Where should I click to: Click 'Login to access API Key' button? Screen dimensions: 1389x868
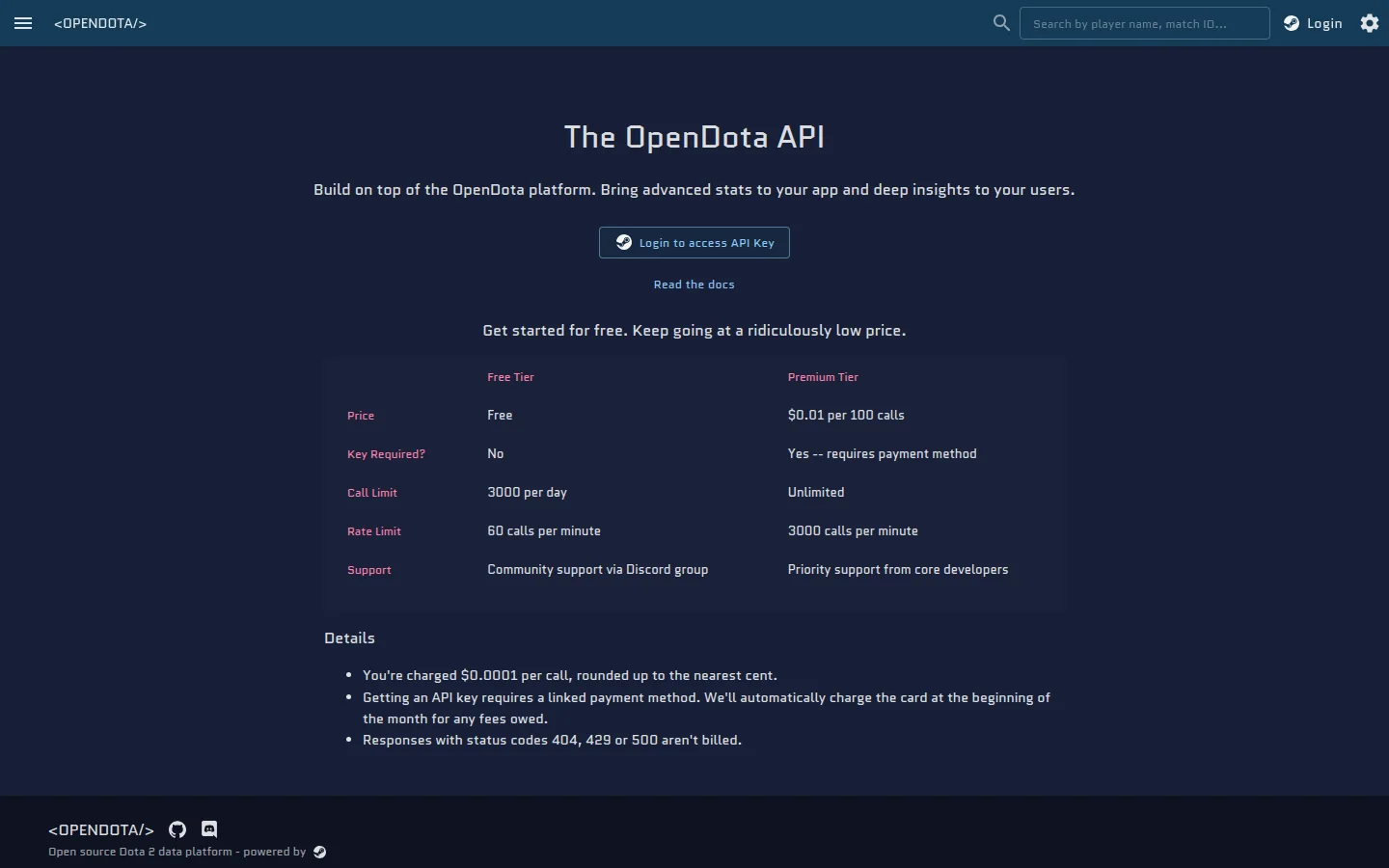[694, 243]
